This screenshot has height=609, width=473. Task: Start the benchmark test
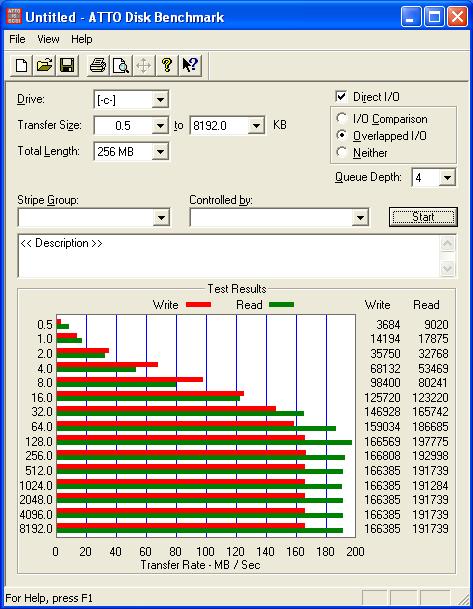(x=423, y=217)
